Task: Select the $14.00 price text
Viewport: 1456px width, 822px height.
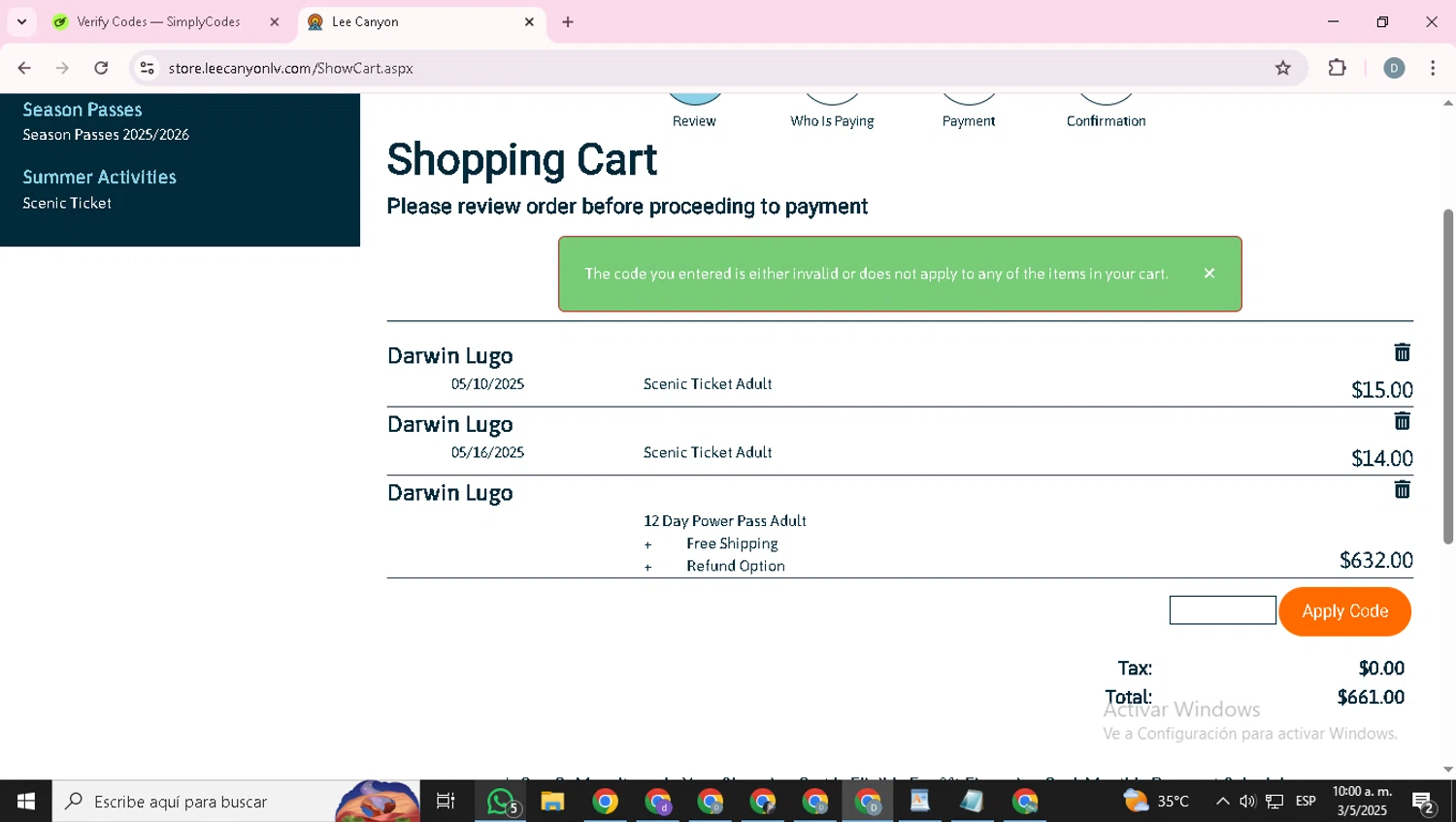Action: pyautogui.click(x=1382, y=458)
